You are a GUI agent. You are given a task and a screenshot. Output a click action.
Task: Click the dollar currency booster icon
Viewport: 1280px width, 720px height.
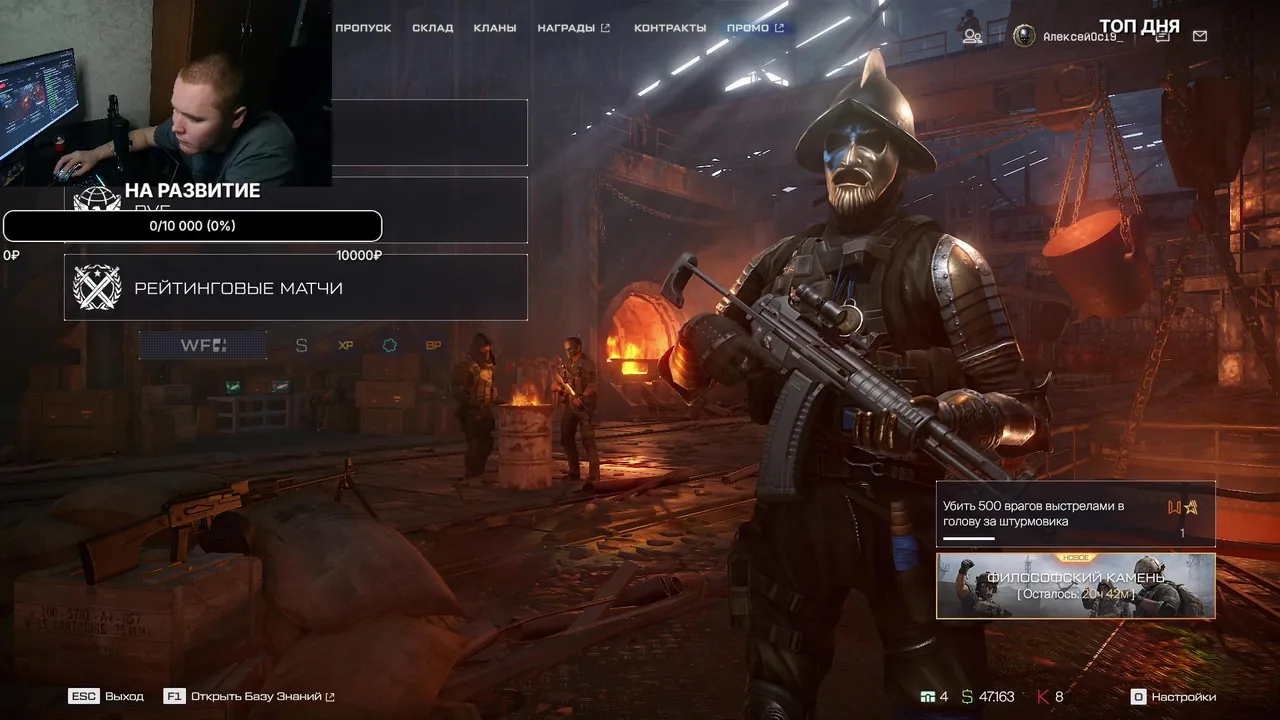[x=301, y=345]
